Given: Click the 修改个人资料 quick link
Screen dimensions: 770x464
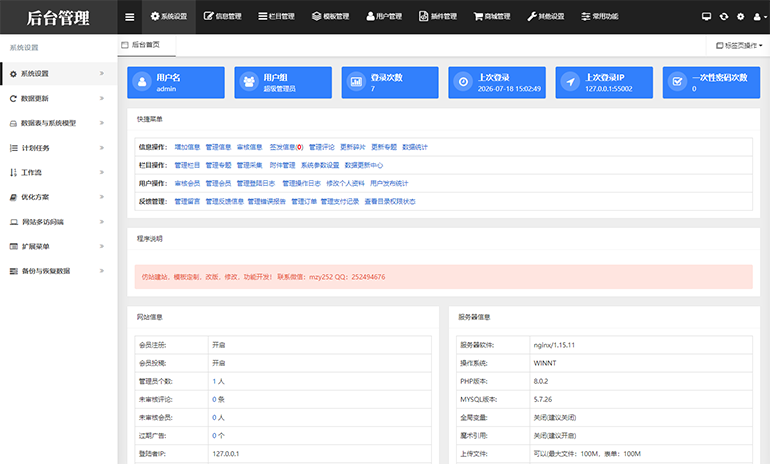Looking at the screenshot, I should (x=345, y=183).
